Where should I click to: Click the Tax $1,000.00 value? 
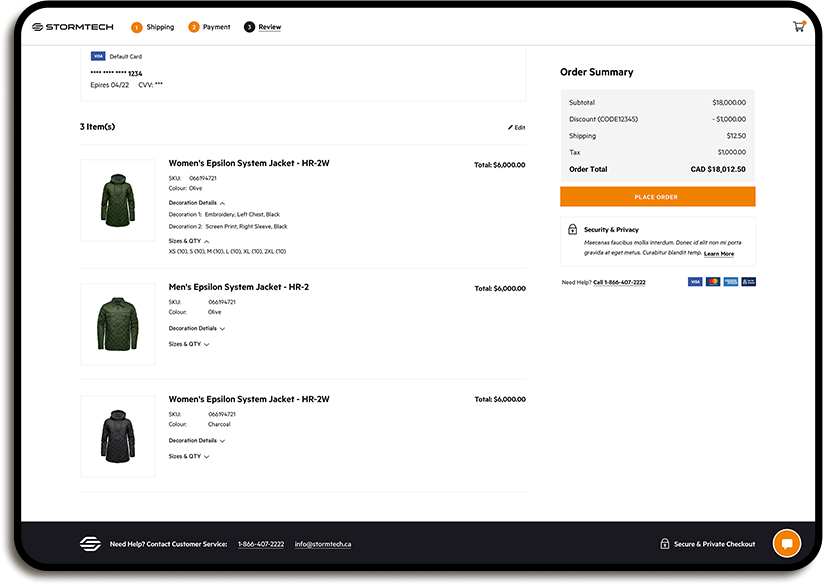(732, 152)
